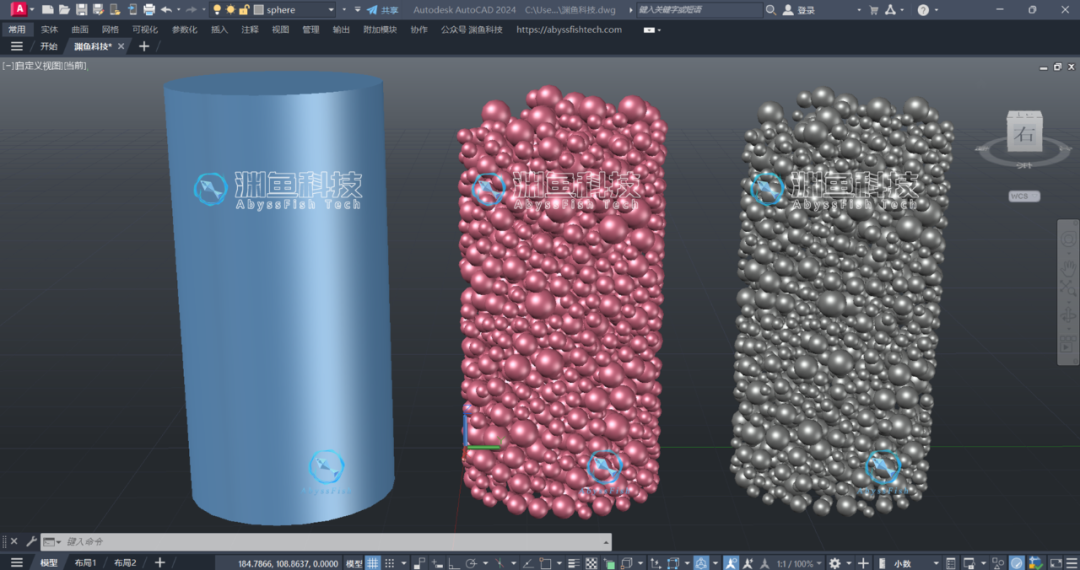Screen dimensions: 1080x570
Task: Click the status bar customization hamburger icon
Action: point(1071,563)
